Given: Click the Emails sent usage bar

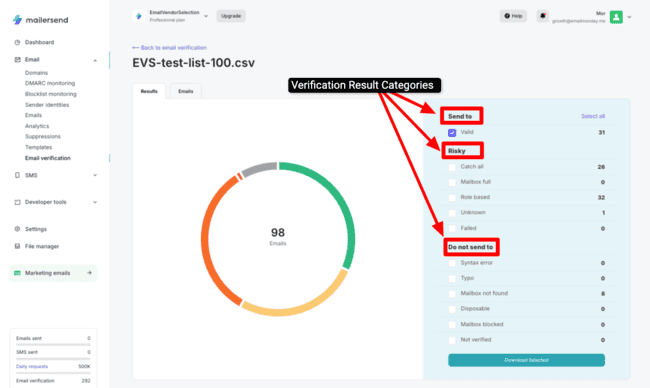Looking at the screenshot, I should click(x=53, y=344).
